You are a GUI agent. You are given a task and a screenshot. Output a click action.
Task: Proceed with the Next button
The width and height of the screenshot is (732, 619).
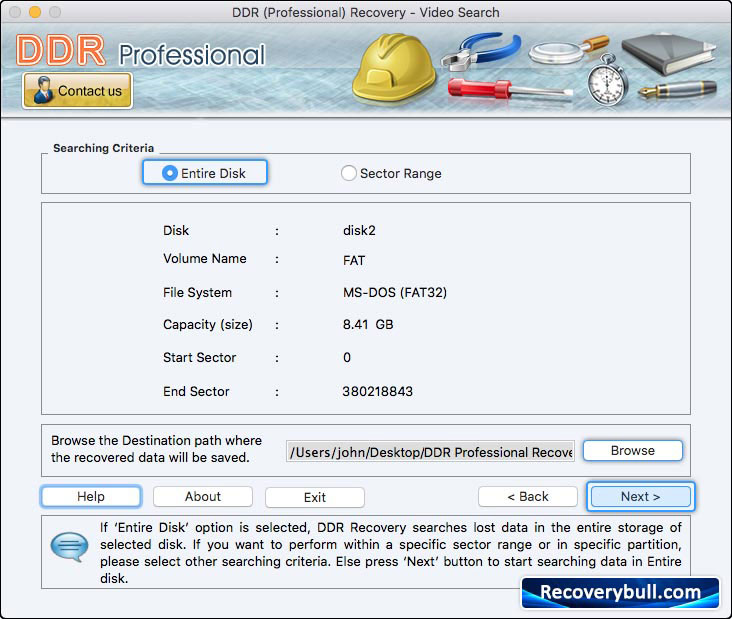click(640, 496)
